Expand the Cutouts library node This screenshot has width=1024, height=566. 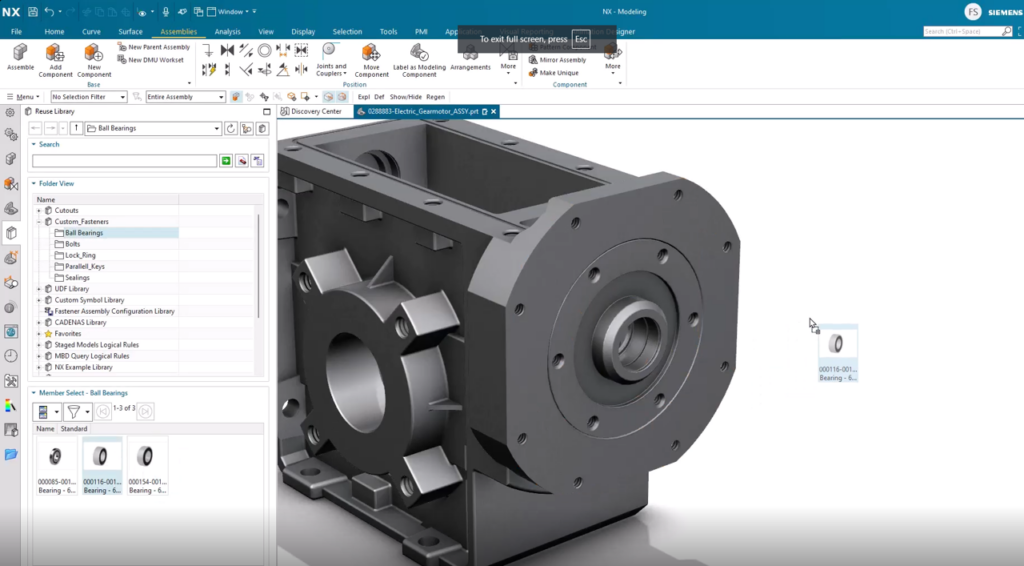39,211
